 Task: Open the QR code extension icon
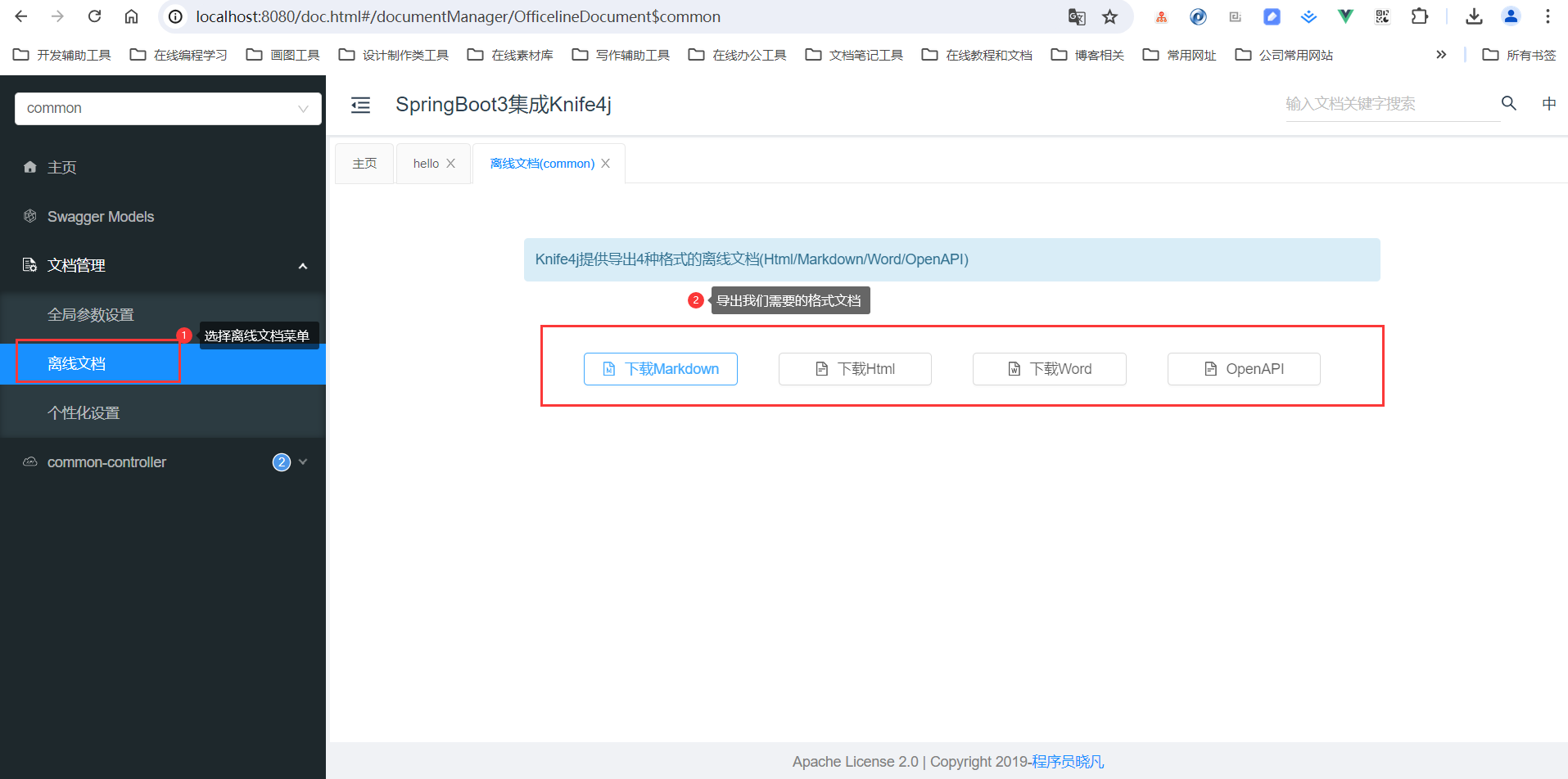click(1382, 16)
